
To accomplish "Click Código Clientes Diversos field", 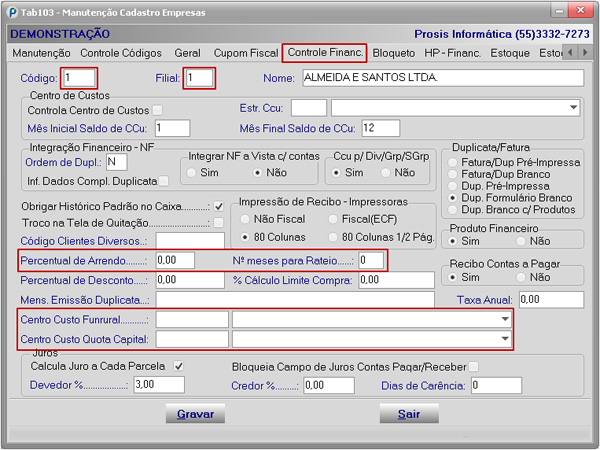I will click(x=190, y=241).
